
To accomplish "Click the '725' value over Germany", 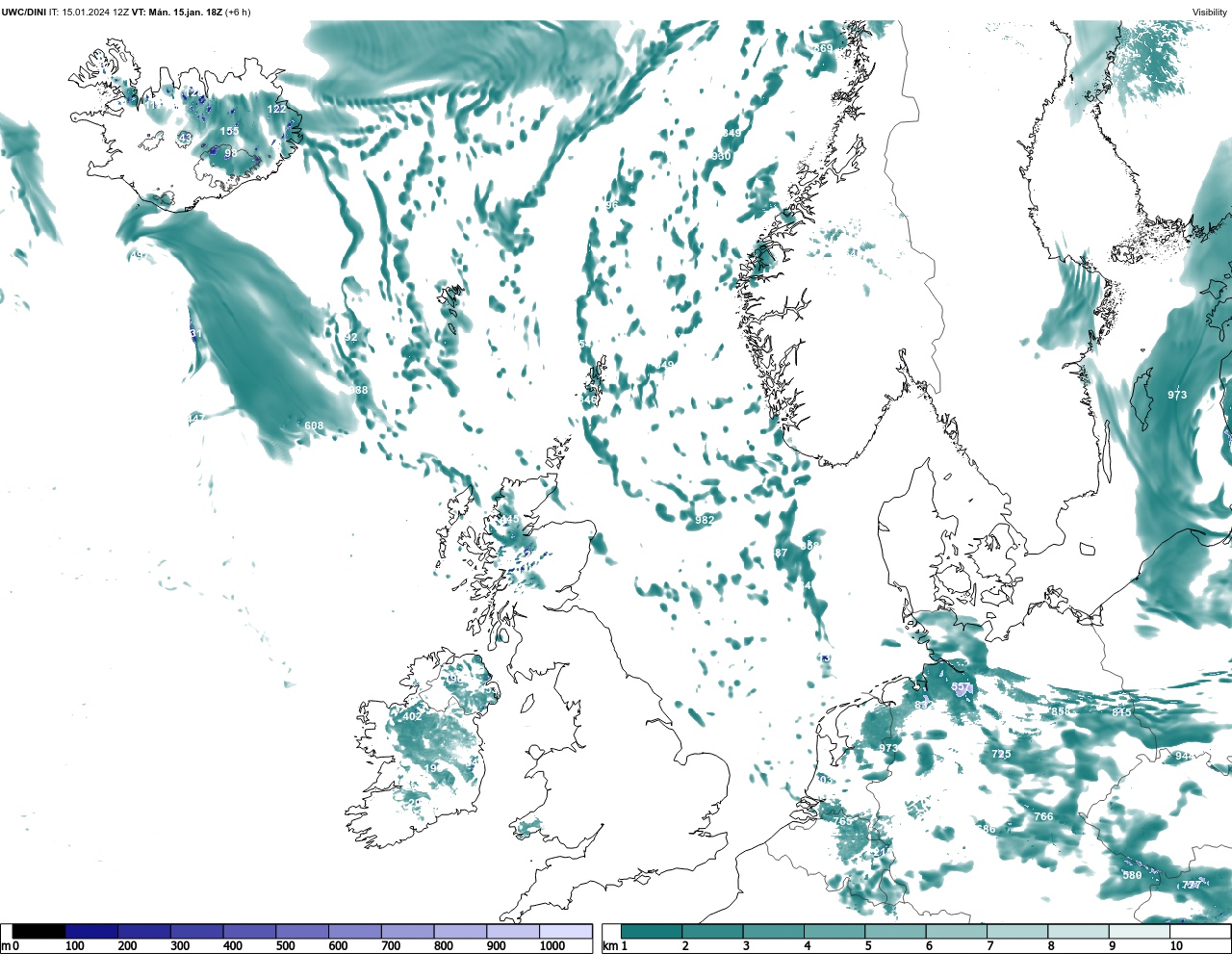I will click(x=1001, y=754).
